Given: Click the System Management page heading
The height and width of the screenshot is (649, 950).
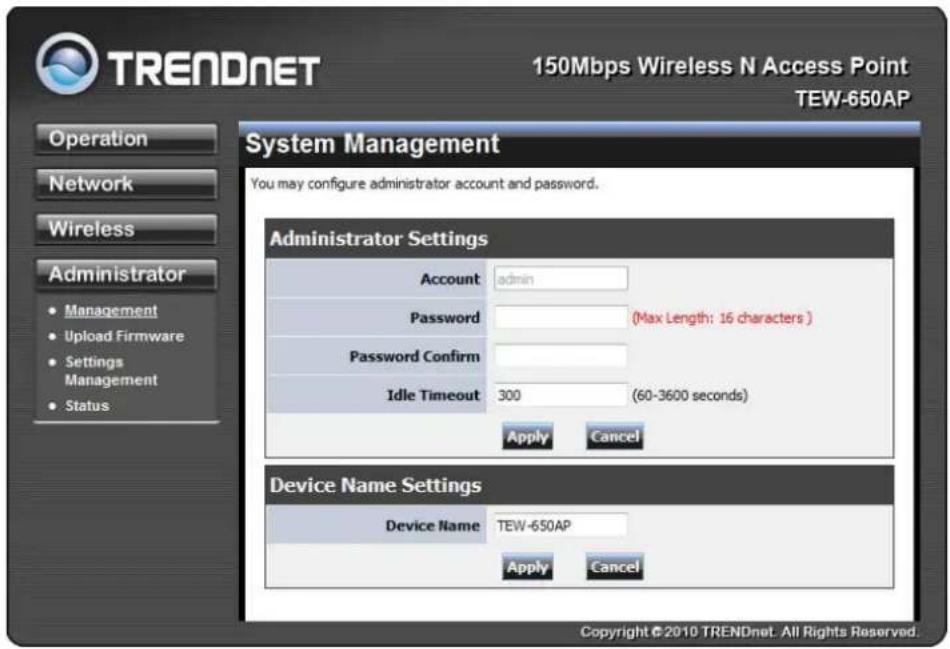Looking at the screenshot, I should pos(372,144).
